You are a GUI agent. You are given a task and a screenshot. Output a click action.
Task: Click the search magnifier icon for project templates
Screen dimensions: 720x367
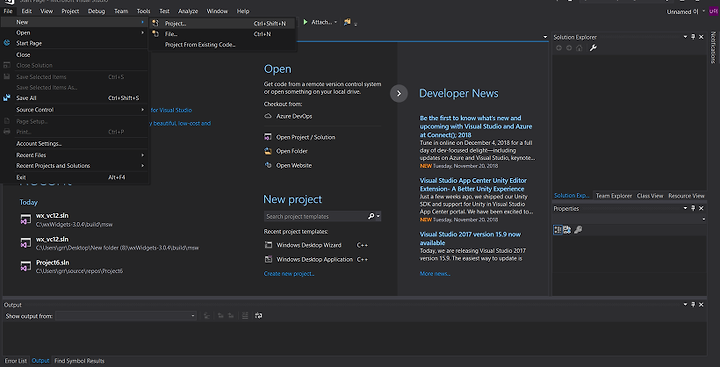(371, 216)
